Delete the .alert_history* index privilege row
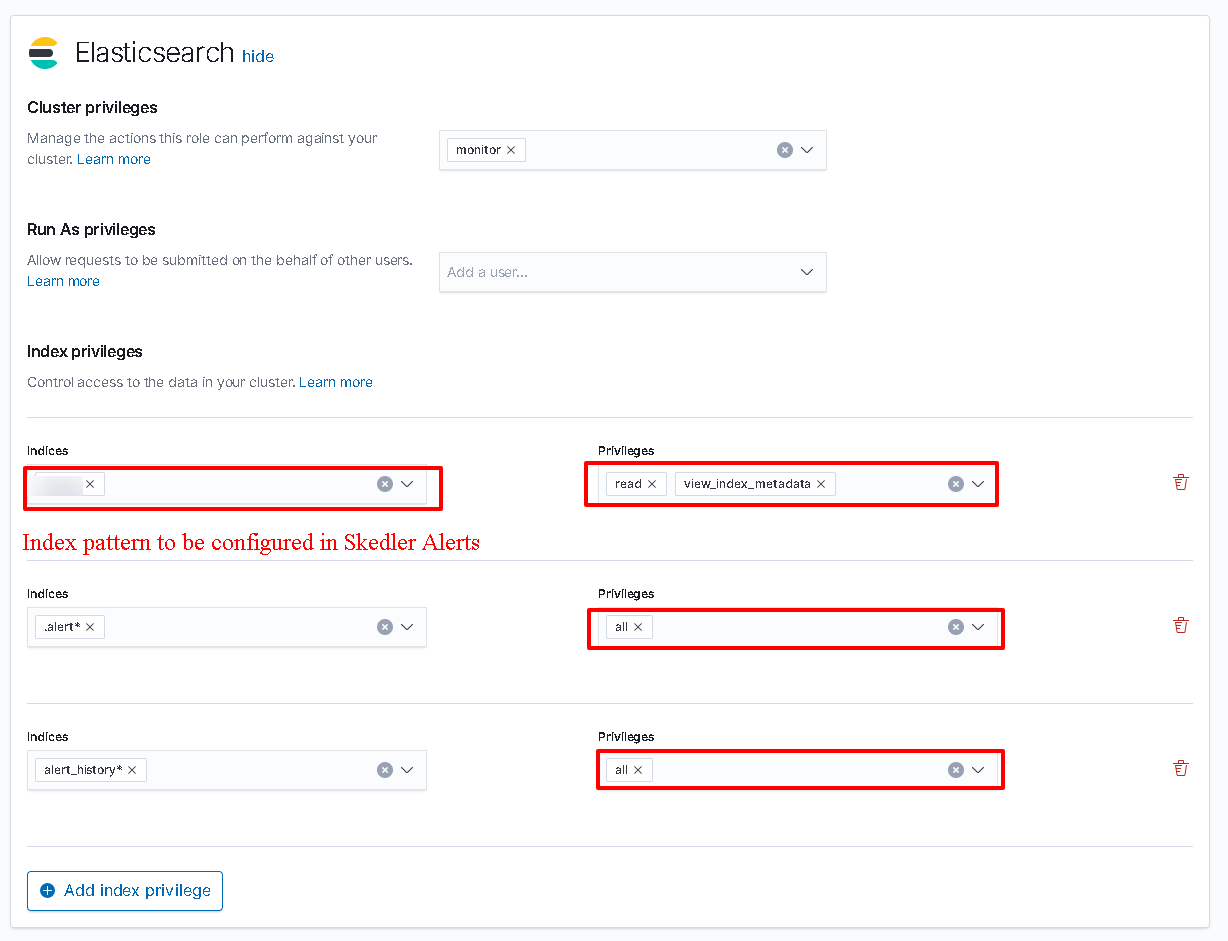The image size is (1228, 941). pyautogui.click(x=1181, y=768)
